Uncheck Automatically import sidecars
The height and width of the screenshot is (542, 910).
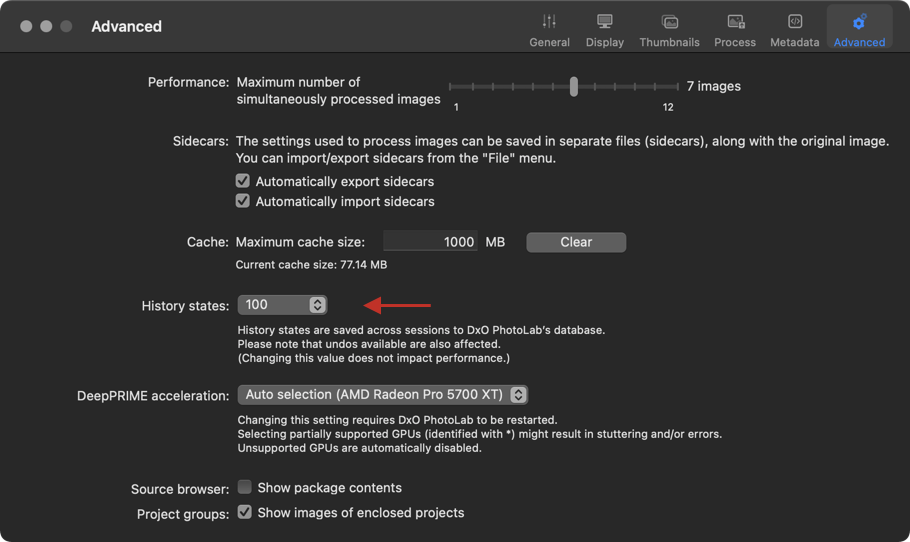[x=243, y=201]
